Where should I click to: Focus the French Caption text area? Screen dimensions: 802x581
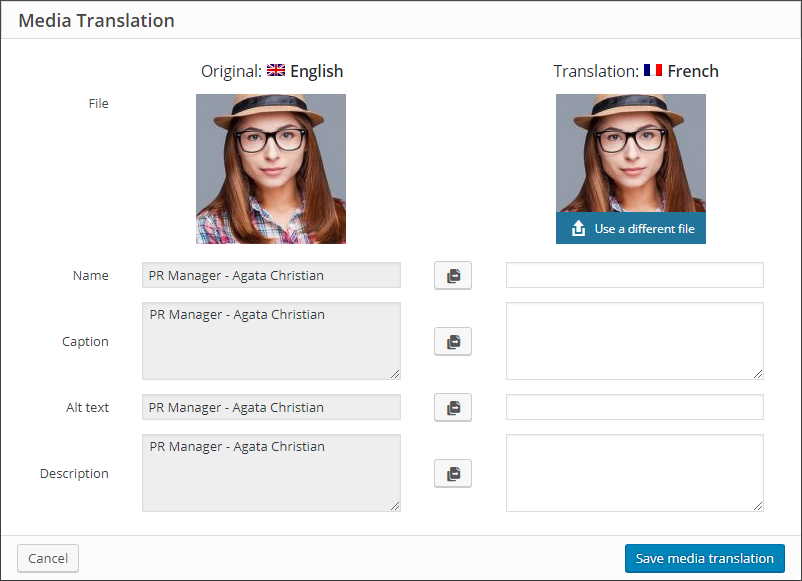(x=635, y=341)
